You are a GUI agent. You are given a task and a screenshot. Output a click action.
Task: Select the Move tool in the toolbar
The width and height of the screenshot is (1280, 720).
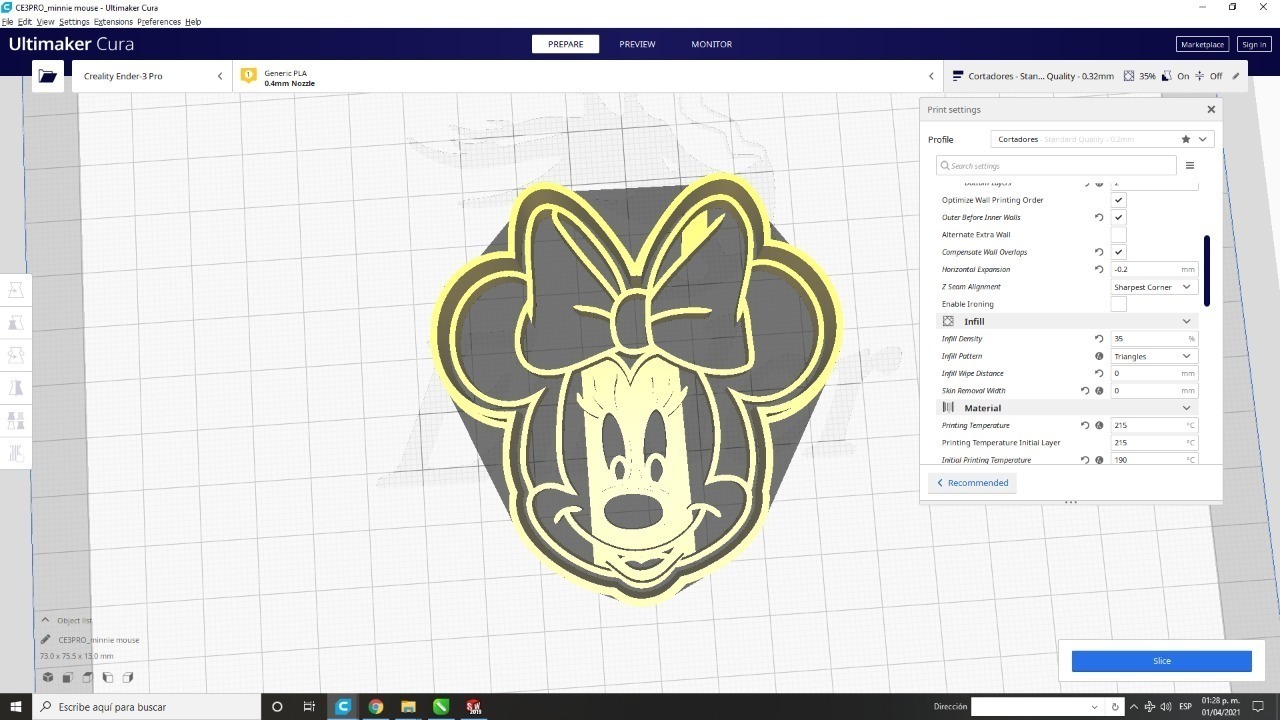coord(15,290)
